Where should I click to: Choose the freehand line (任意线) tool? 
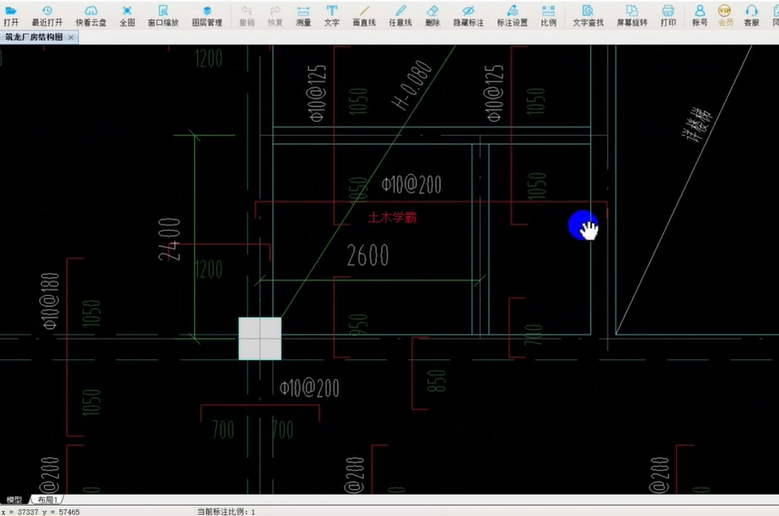click(x=400, y=14)
